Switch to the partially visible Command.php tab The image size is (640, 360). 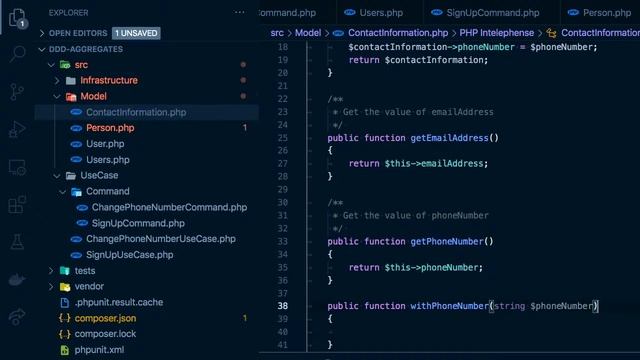[298, 13]
